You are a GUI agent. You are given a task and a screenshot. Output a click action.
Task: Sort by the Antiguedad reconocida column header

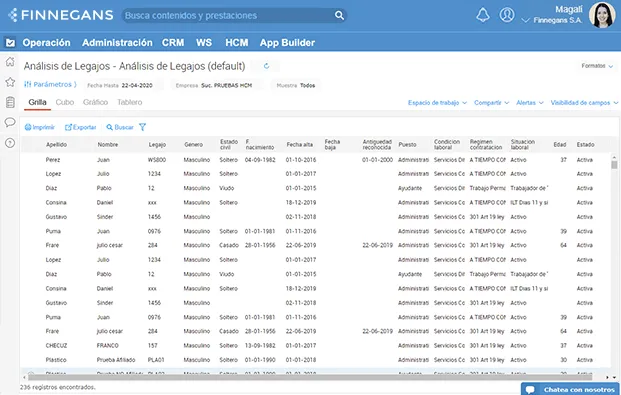click(377, 145)
